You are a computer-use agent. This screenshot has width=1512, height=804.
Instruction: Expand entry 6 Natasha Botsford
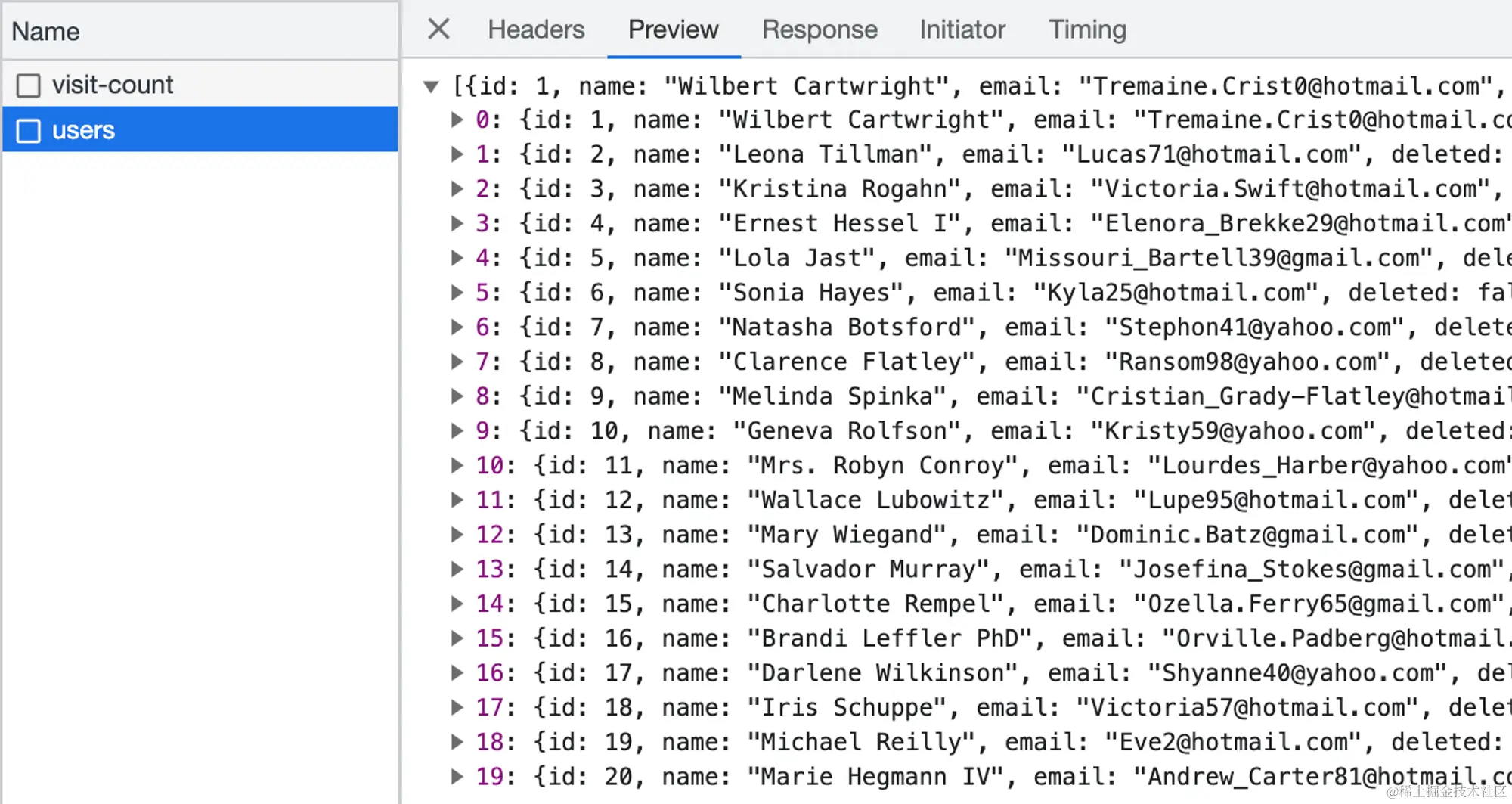coord(457,327)
